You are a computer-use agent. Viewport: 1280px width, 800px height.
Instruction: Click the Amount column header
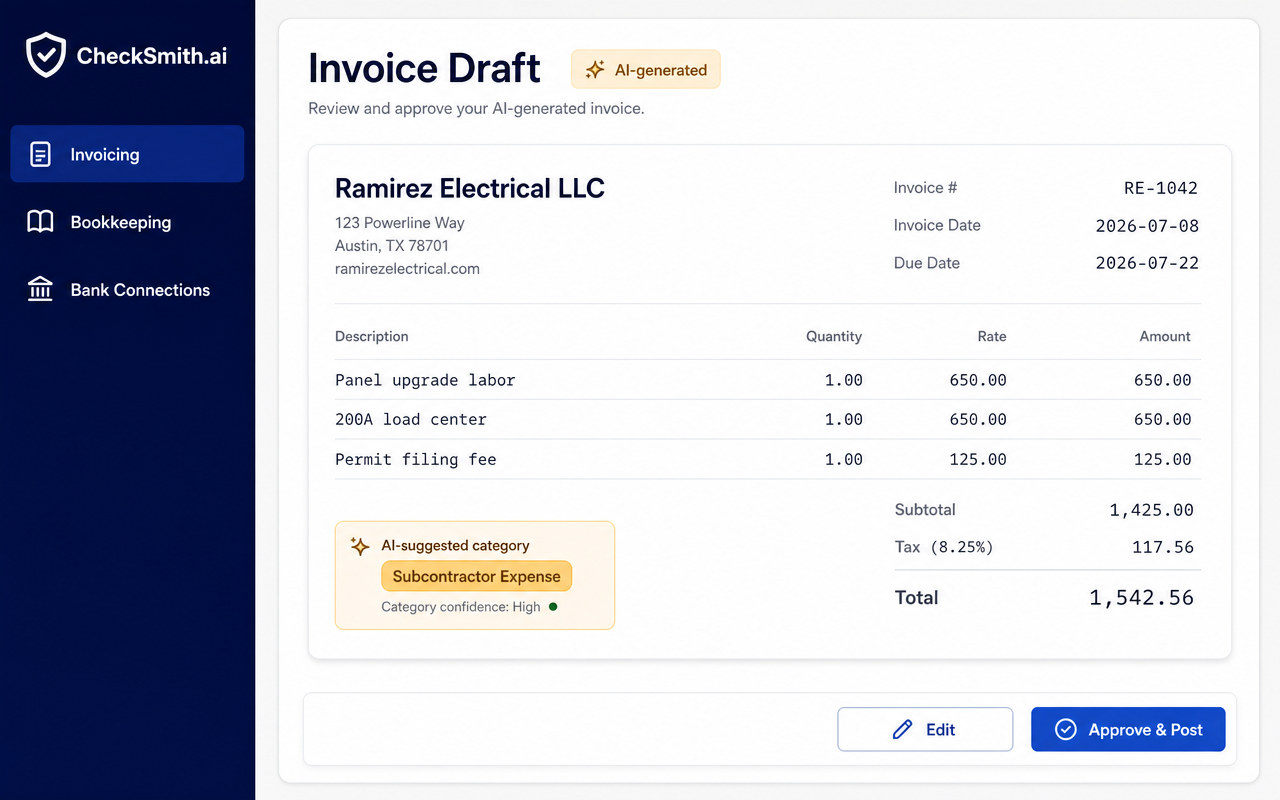tap(1165, 336)
